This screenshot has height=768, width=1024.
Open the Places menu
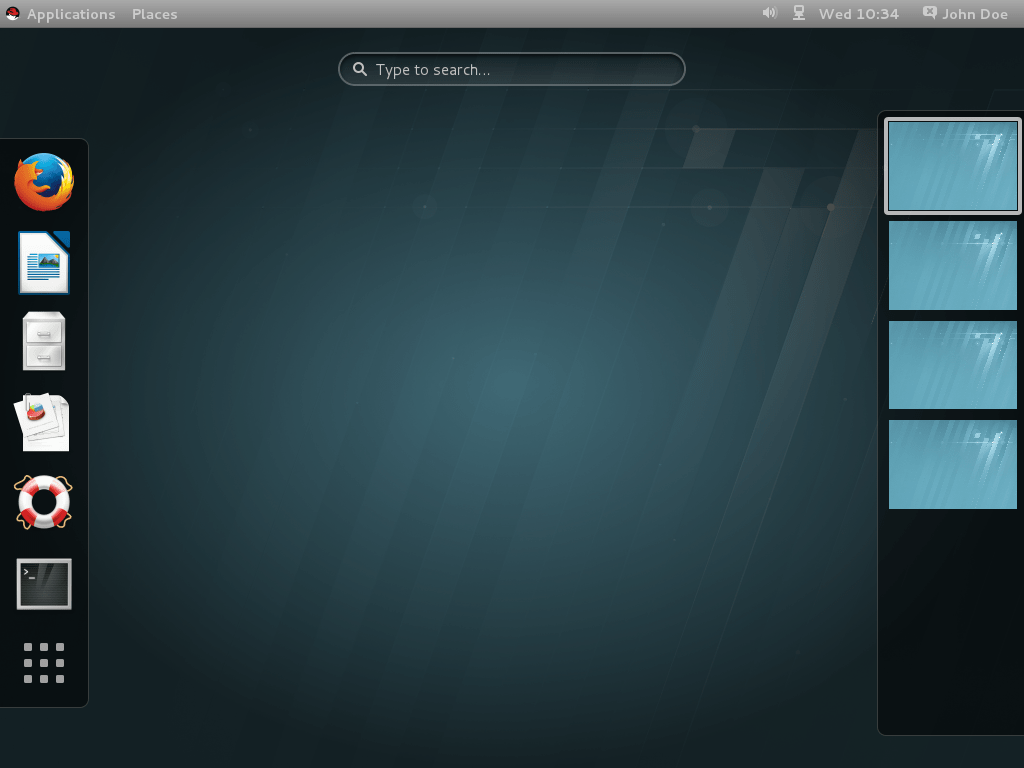coord(154,13)
